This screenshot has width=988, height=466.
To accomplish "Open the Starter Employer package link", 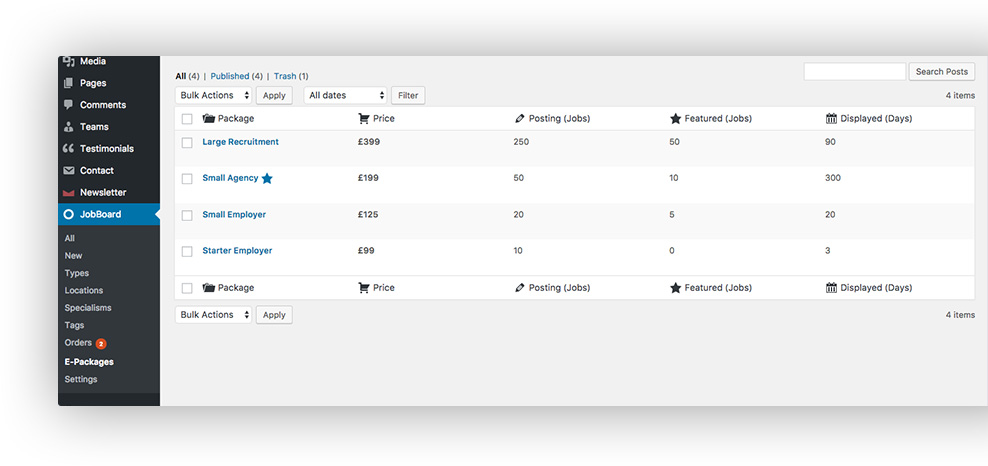I will (237, 251).
